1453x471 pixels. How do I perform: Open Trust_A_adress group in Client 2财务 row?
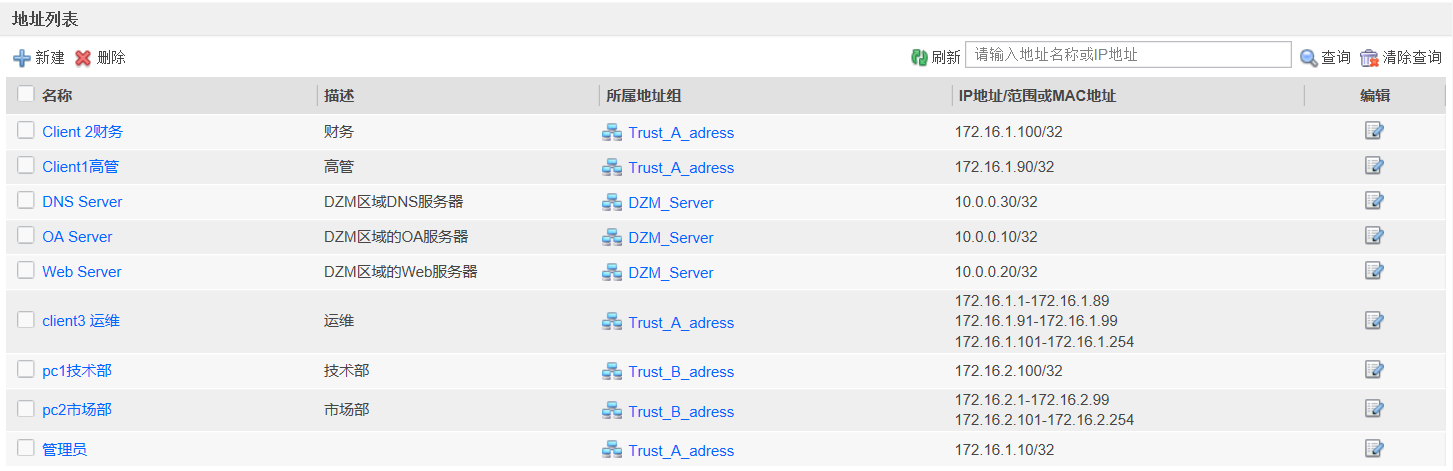tap(681, 133)
